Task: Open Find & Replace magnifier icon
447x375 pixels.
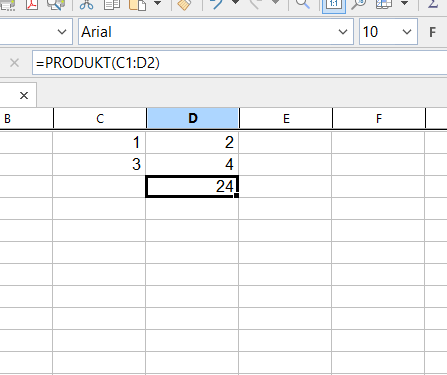Action: coord(303,4)
